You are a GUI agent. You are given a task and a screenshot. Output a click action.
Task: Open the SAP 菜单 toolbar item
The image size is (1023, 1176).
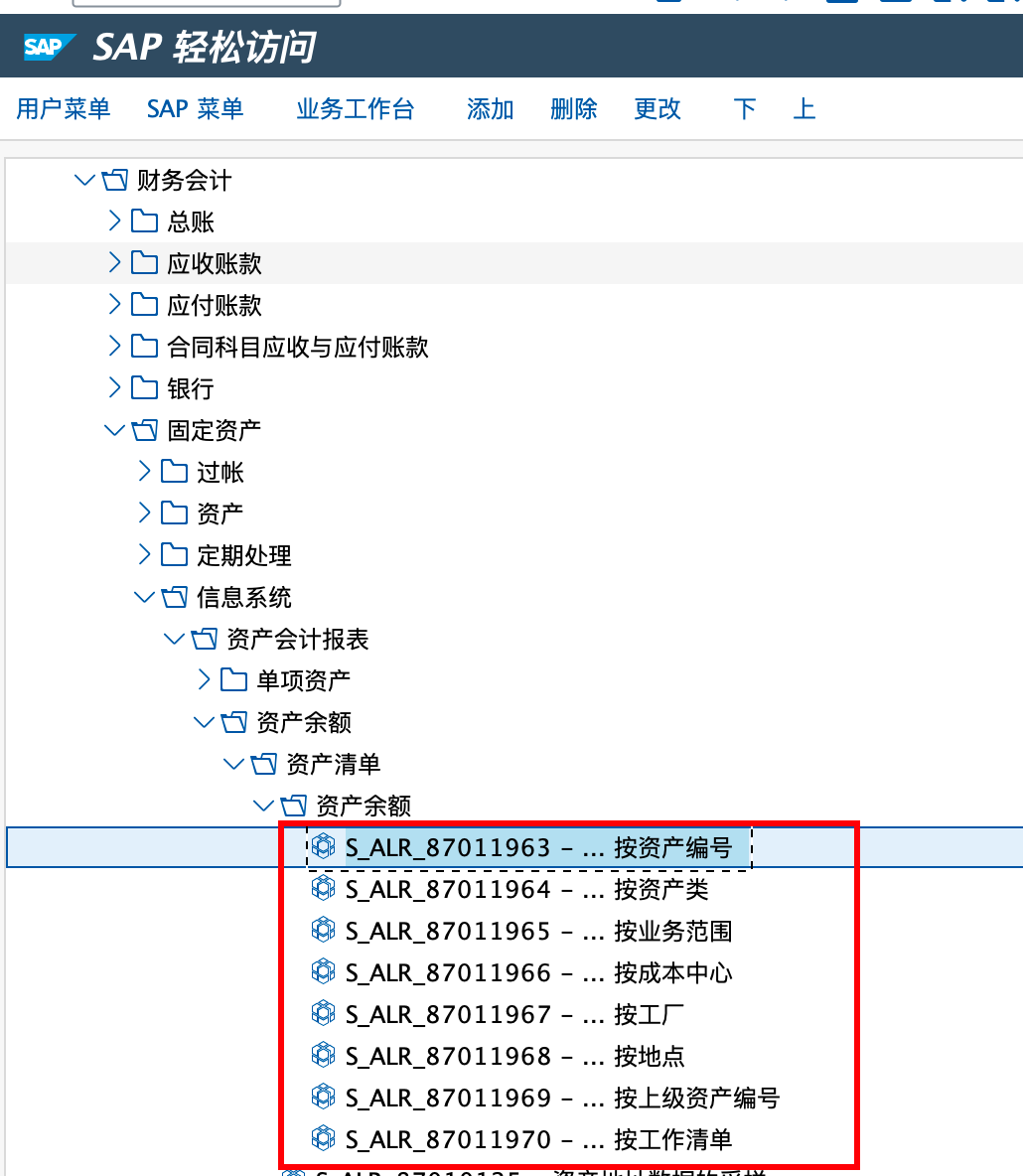coord(195,108)
